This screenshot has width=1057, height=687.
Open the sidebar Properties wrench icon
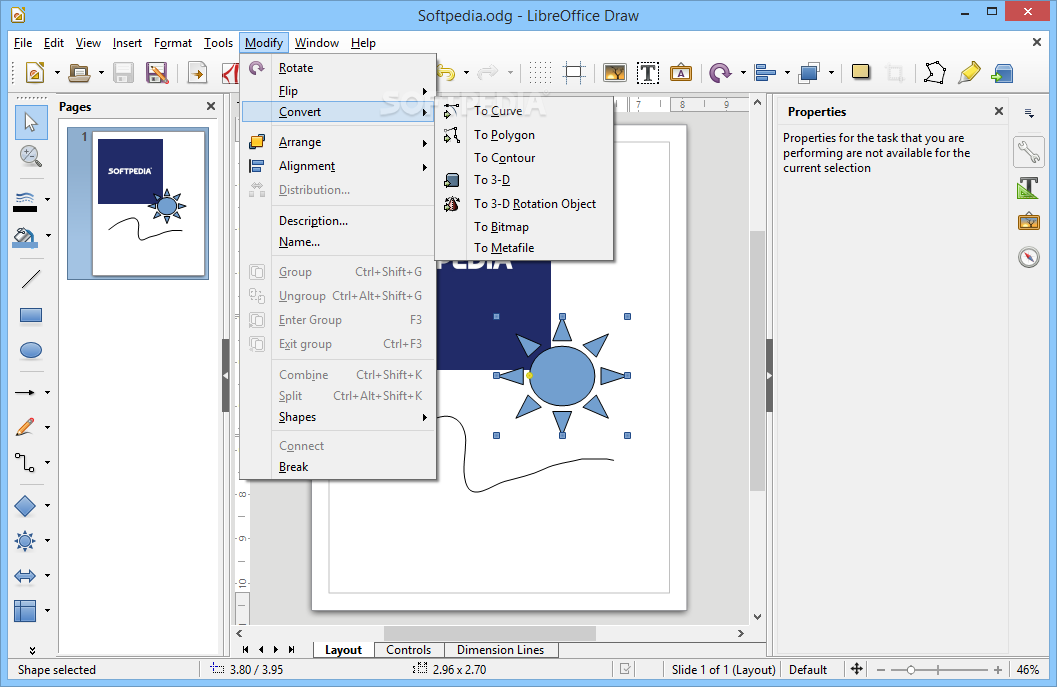1029,152
